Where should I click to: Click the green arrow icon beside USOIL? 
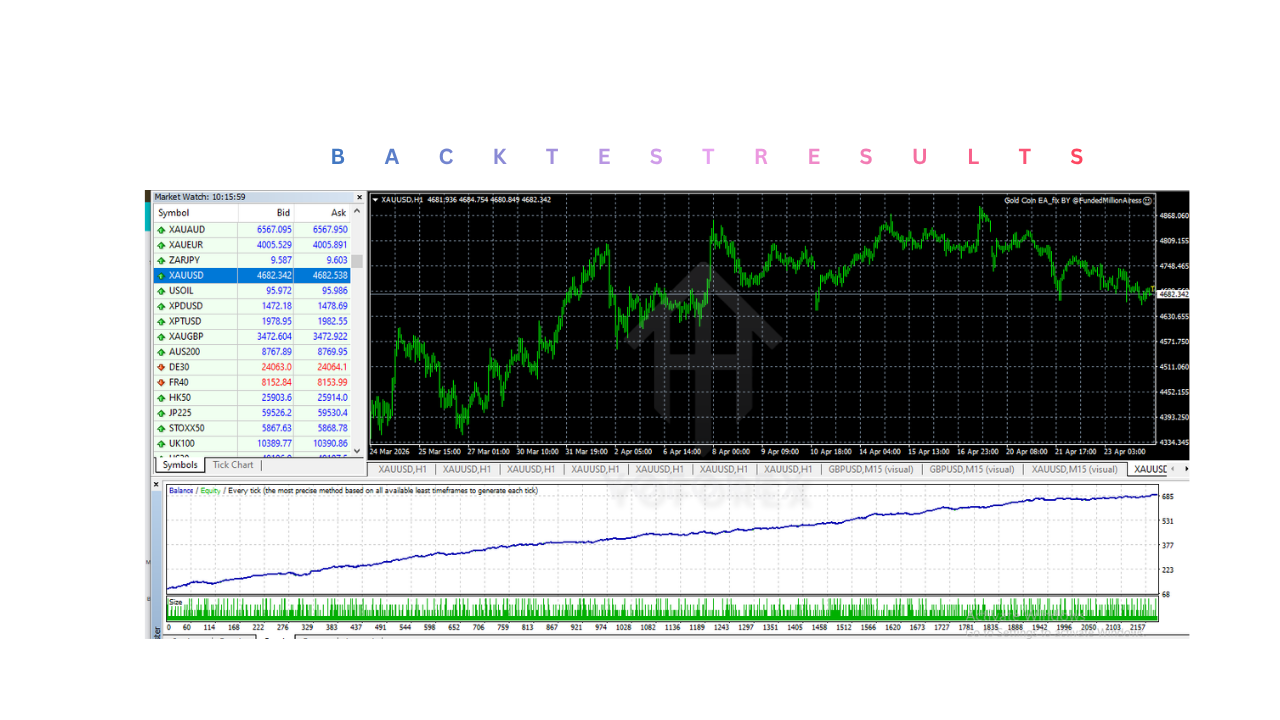[160, 290]
